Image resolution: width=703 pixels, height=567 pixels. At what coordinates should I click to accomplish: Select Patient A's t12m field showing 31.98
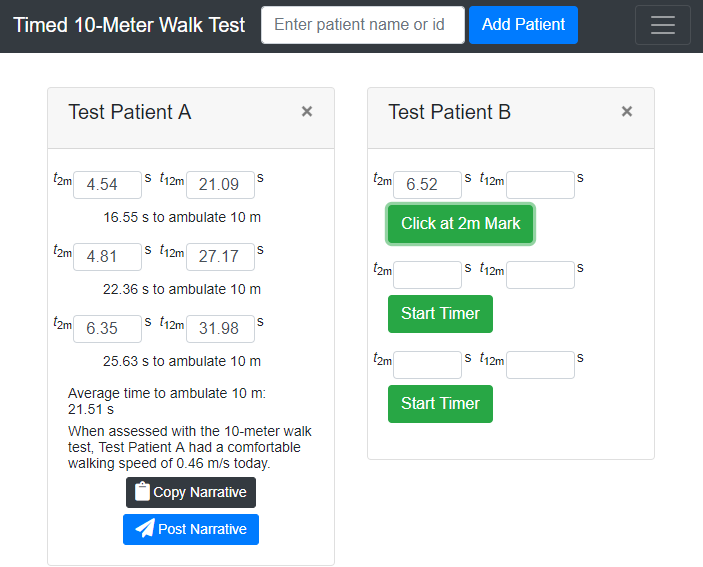(220, 328)
